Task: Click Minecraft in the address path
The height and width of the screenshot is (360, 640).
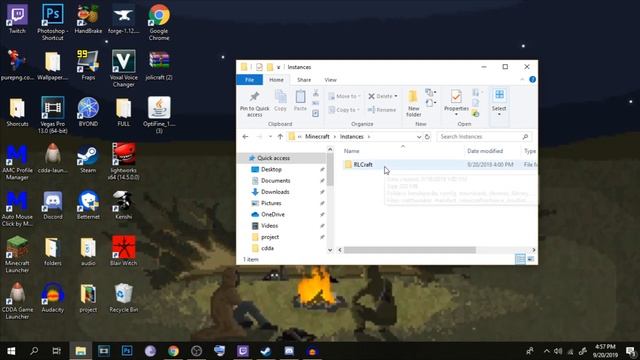Action: [x=317, y=137]
